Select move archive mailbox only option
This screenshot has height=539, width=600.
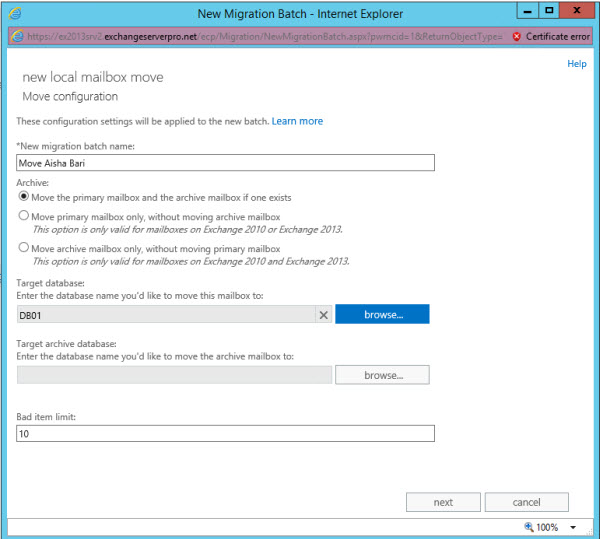tap(24, 248)
